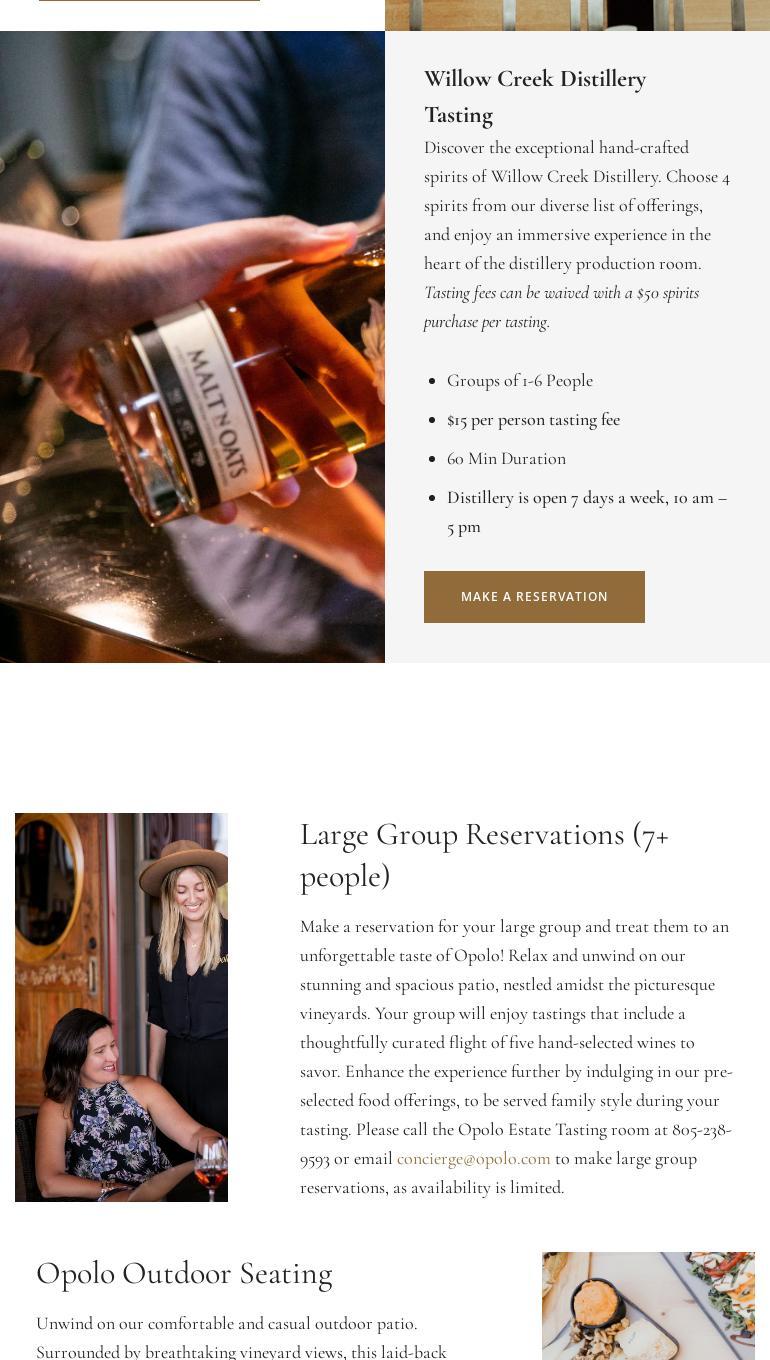Click the 60 Min Duration bullet item

pos(506,458)
